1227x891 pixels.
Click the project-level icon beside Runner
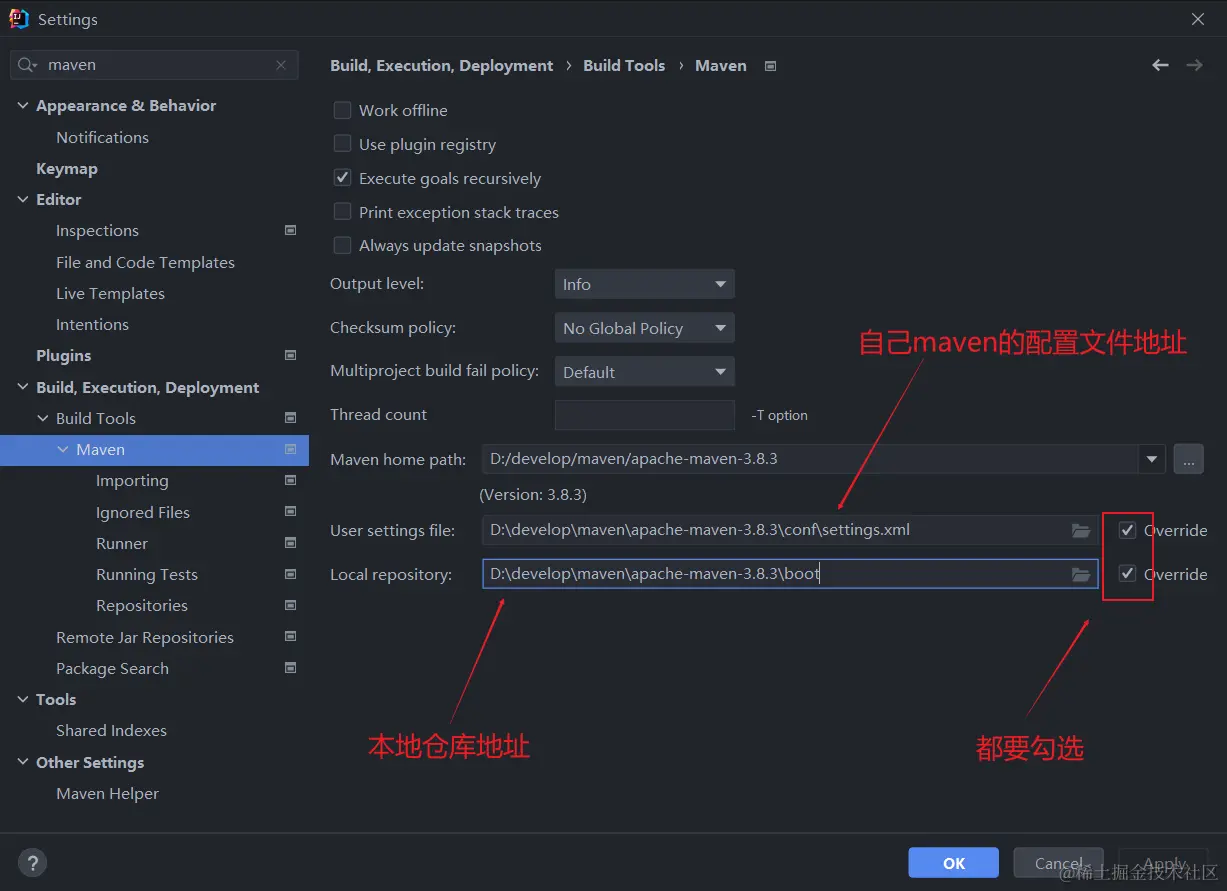pos(291,543)
